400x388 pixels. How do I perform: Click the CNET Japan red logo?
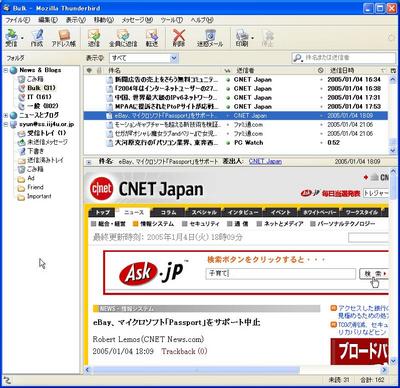[102, 189]
